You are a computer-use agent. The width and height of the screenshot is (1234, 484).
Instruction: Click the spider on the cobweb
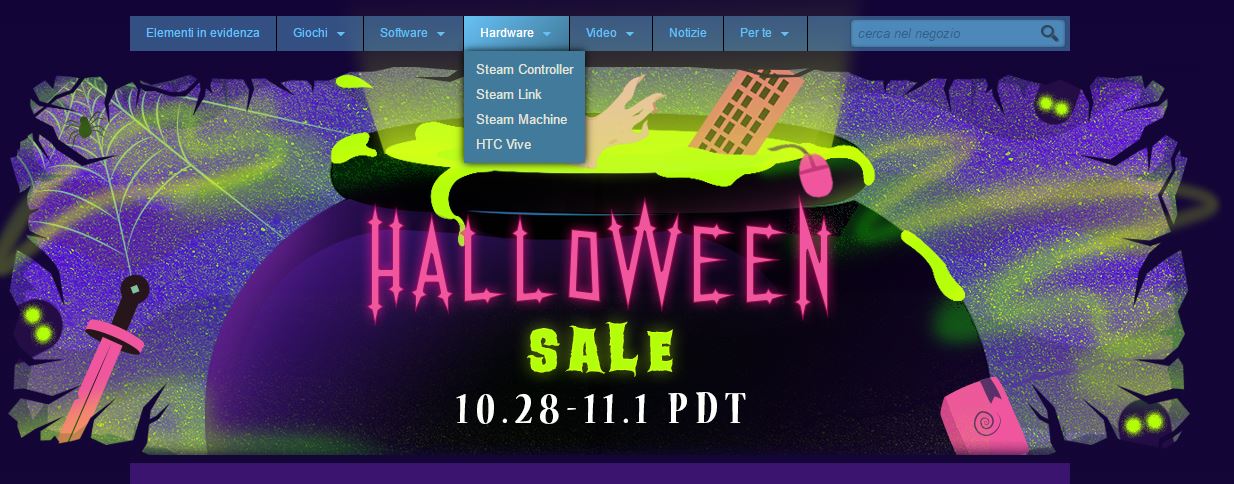(87, 125)
